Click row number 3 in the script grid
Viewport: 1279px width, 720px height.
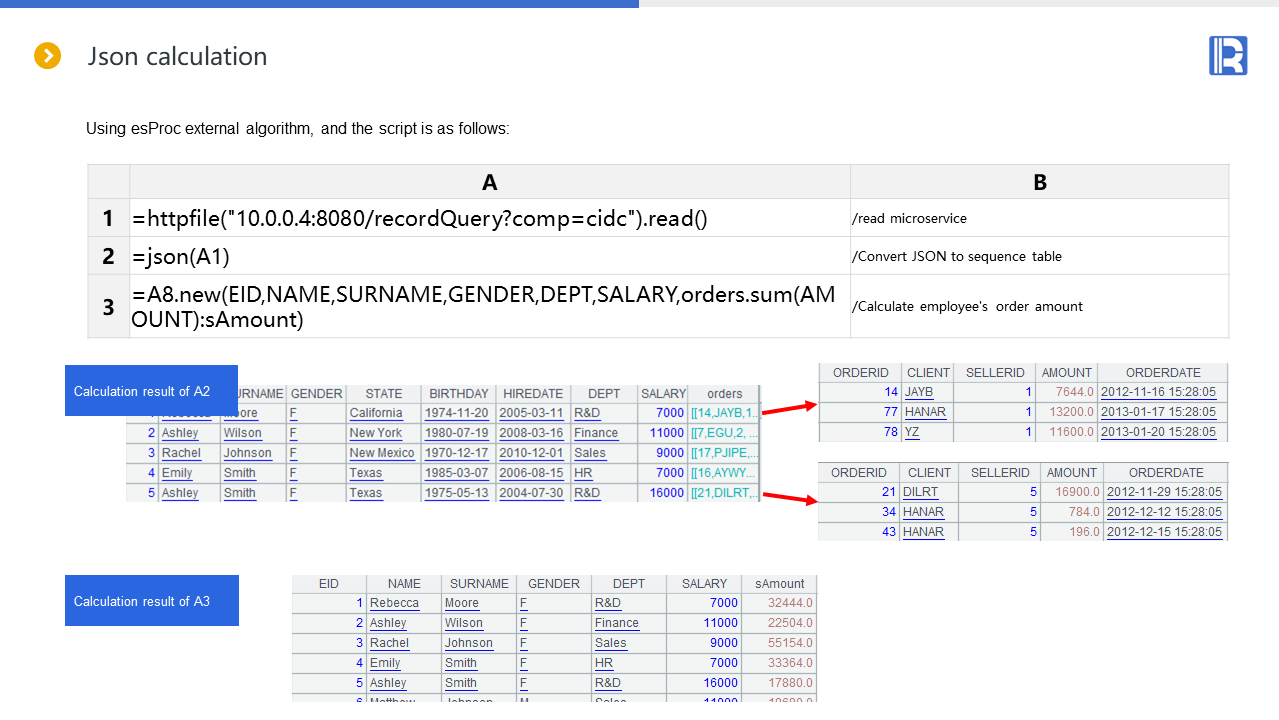click(108, 307)
